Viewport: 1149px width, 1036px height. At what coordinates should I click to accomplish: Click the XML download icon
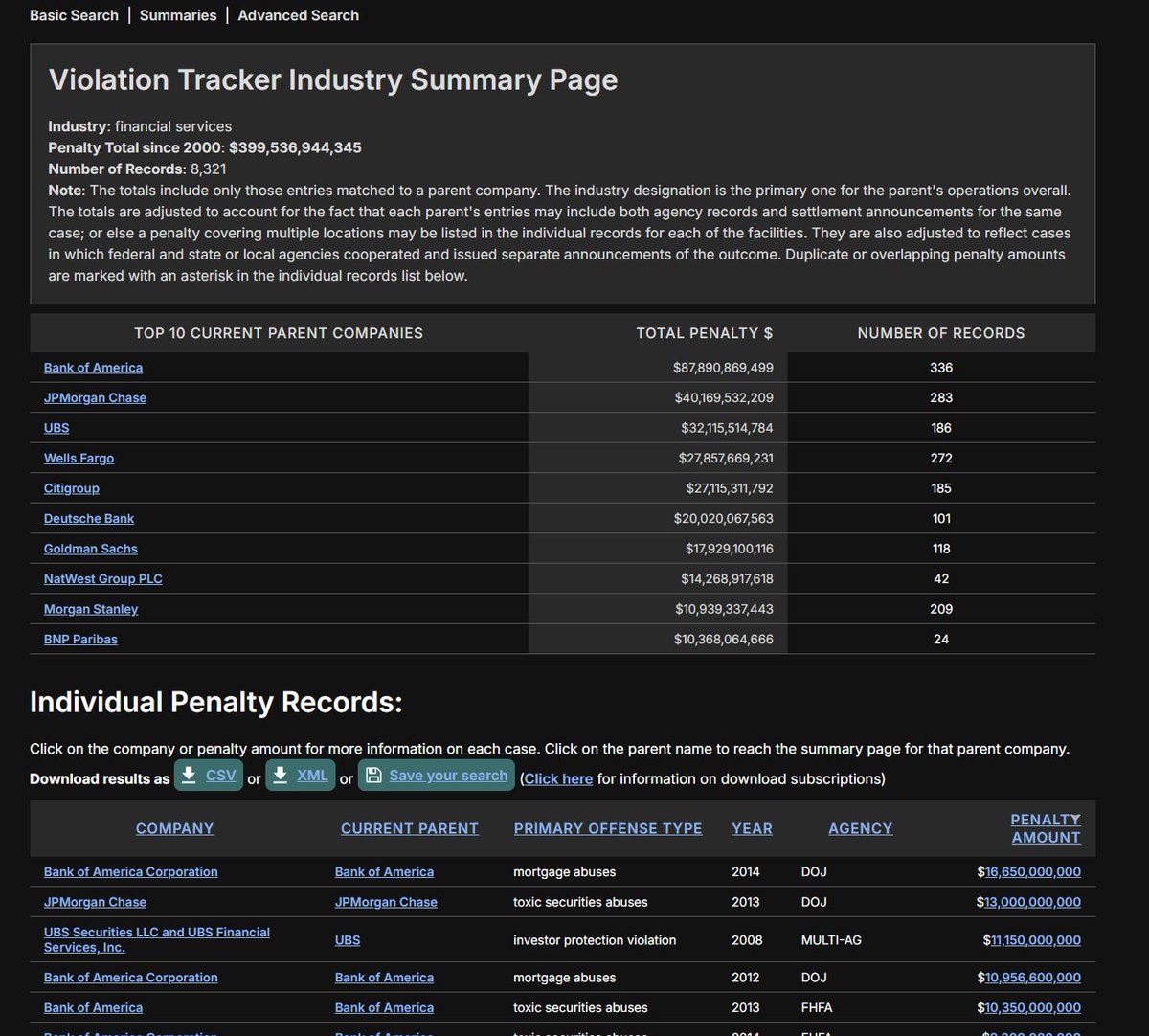(x=281, y=775)
